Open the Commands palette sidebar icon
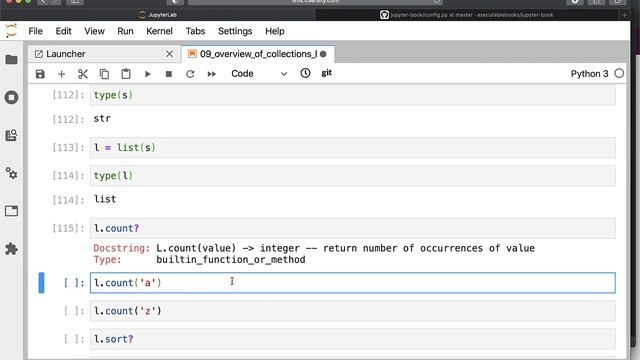Image resolution: width=640 pixels, height=360 pixels. [11, 135]
